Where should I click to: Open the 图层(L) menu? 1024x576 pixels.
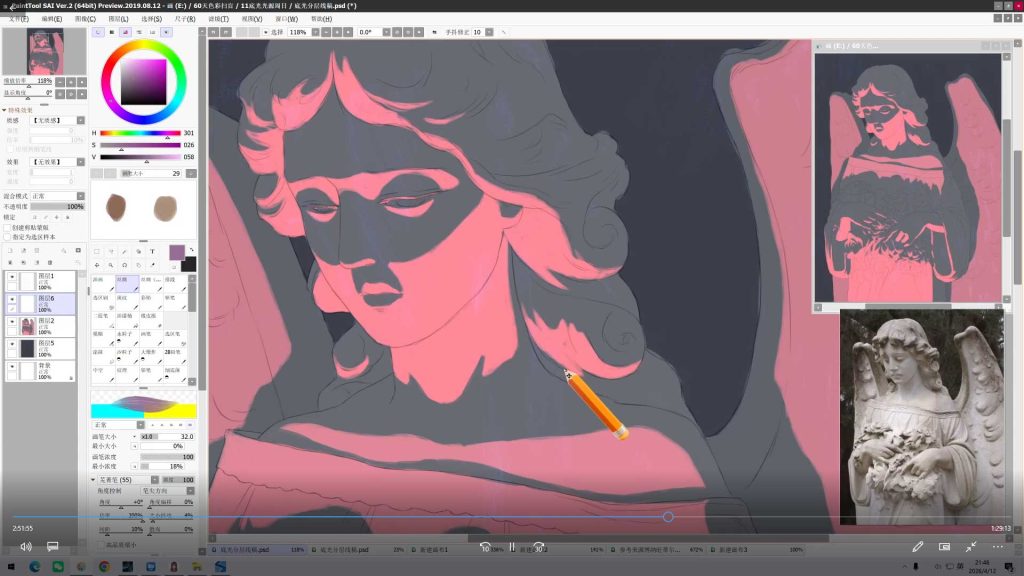click(118, 19)
